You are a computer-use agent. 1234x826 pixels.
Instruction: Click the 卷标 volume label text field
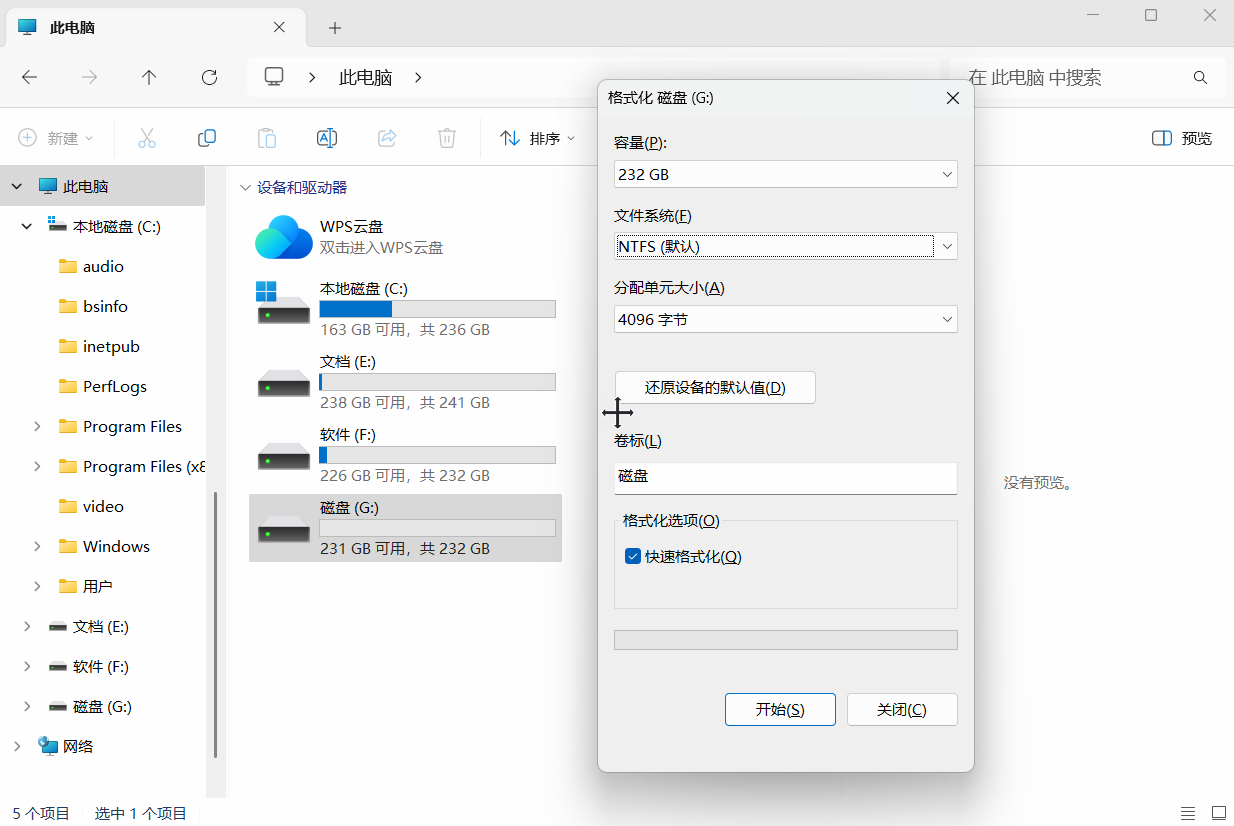(x=785, y=477)
